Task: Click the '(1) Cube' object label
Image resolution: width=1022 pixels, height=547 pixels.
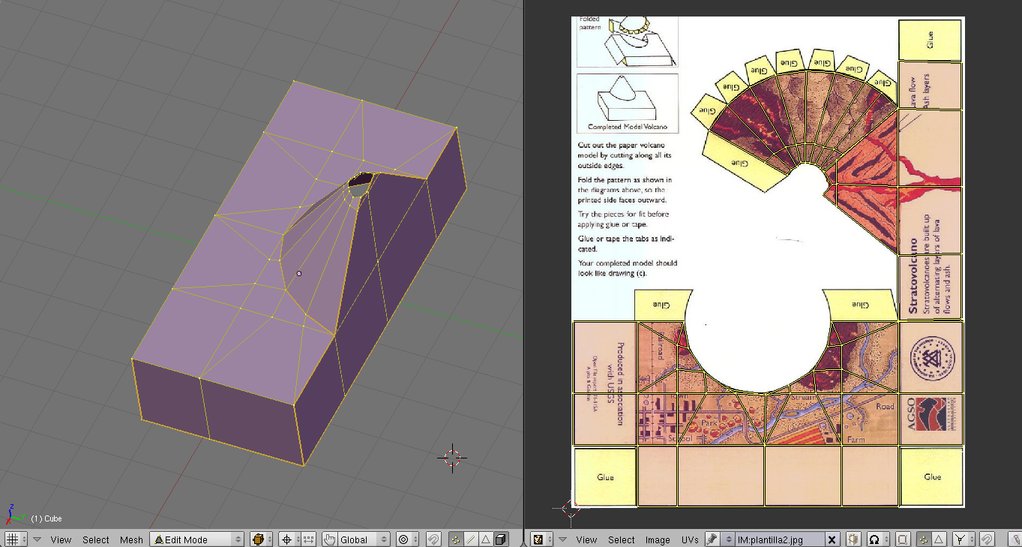Action: pos(46,519)
